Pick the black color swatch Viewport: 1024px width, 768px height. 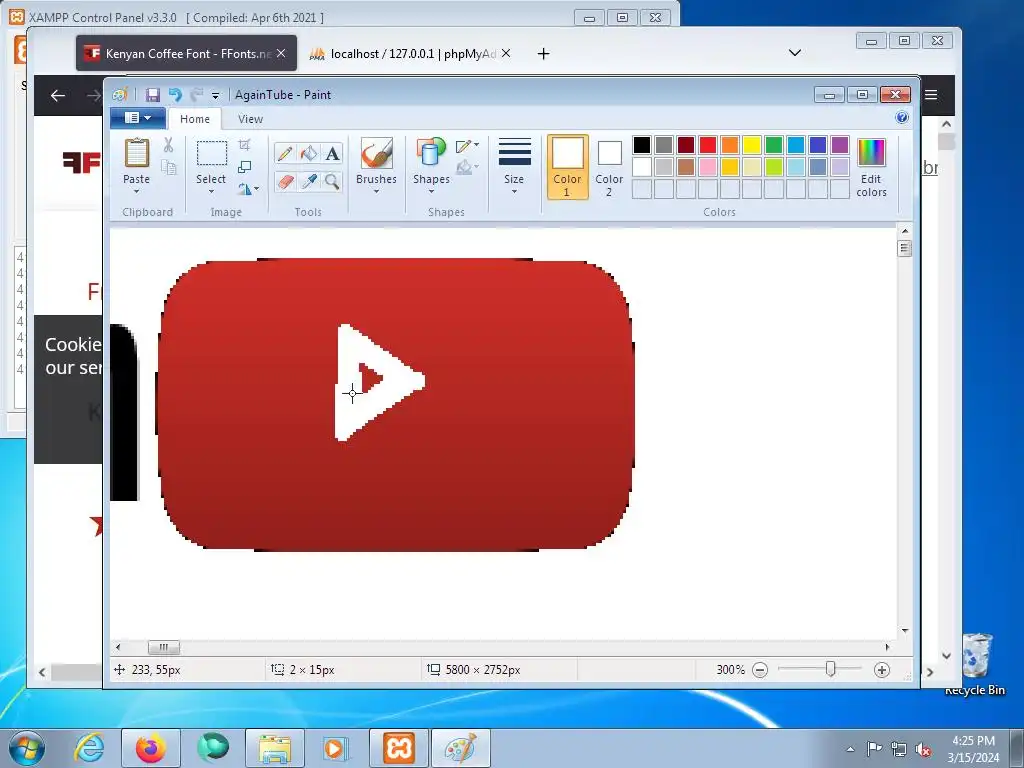click(642, 145)
